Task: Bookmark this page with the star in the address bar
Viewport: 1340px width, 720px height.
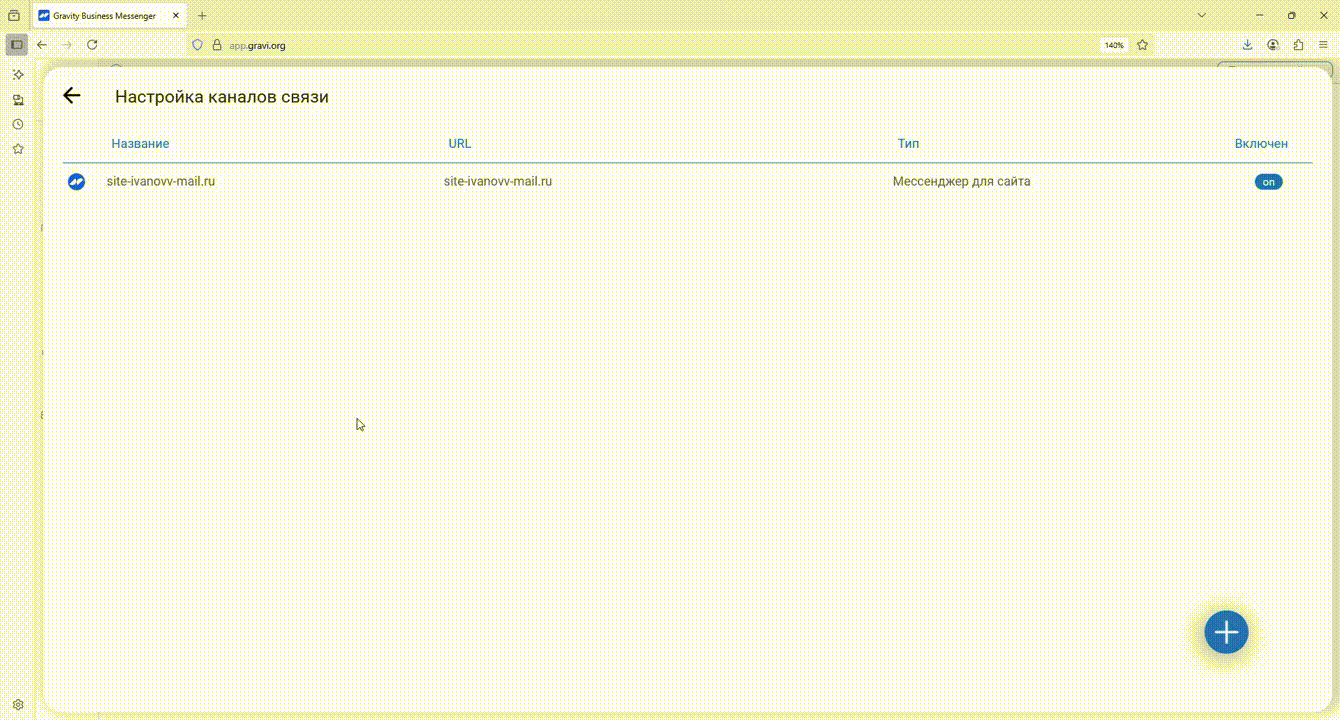Action: (1142, 45)
